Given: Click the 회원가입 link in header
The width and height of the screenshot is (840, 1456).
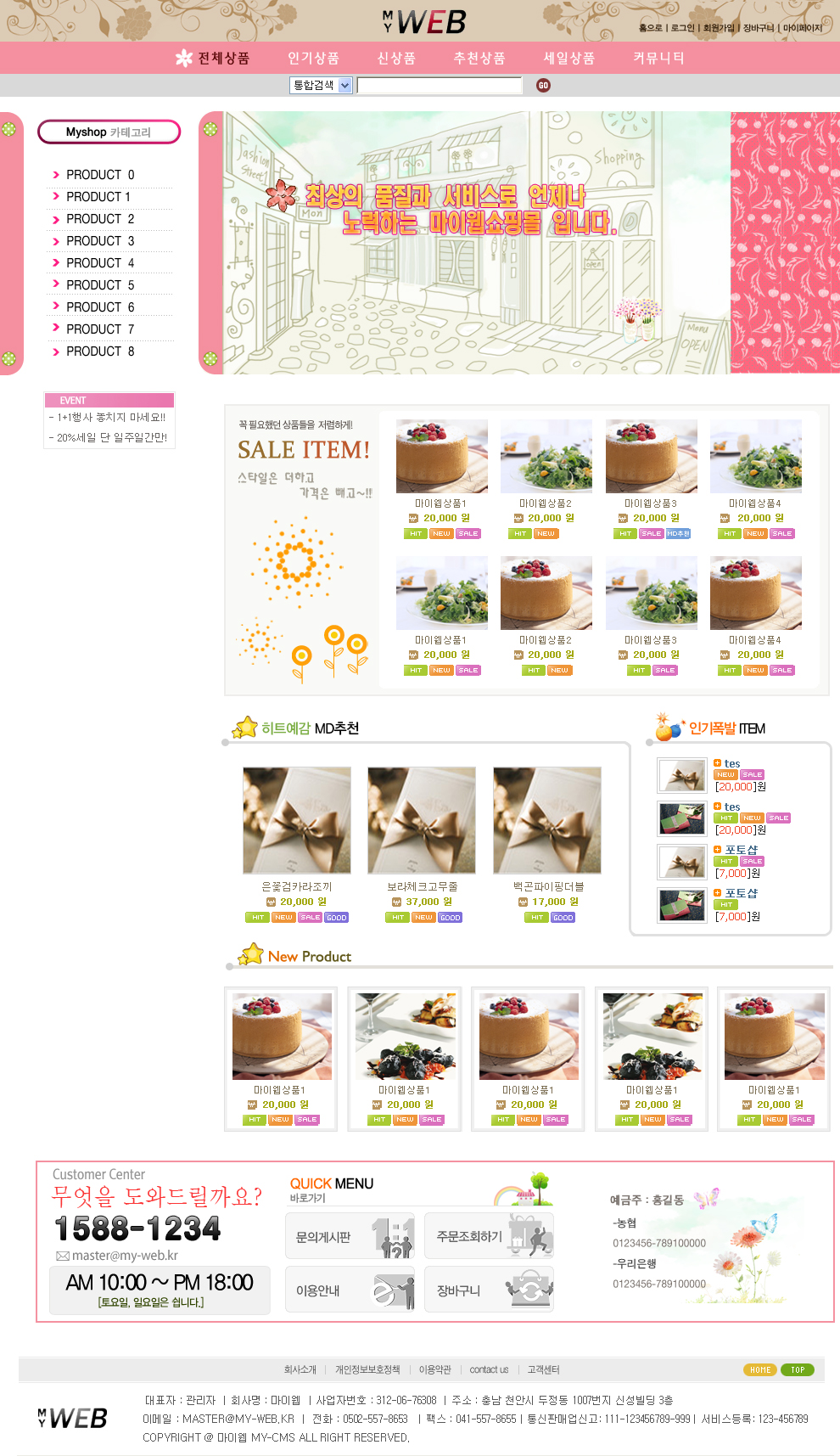Looking at the screenshot, I should [719, 28].
